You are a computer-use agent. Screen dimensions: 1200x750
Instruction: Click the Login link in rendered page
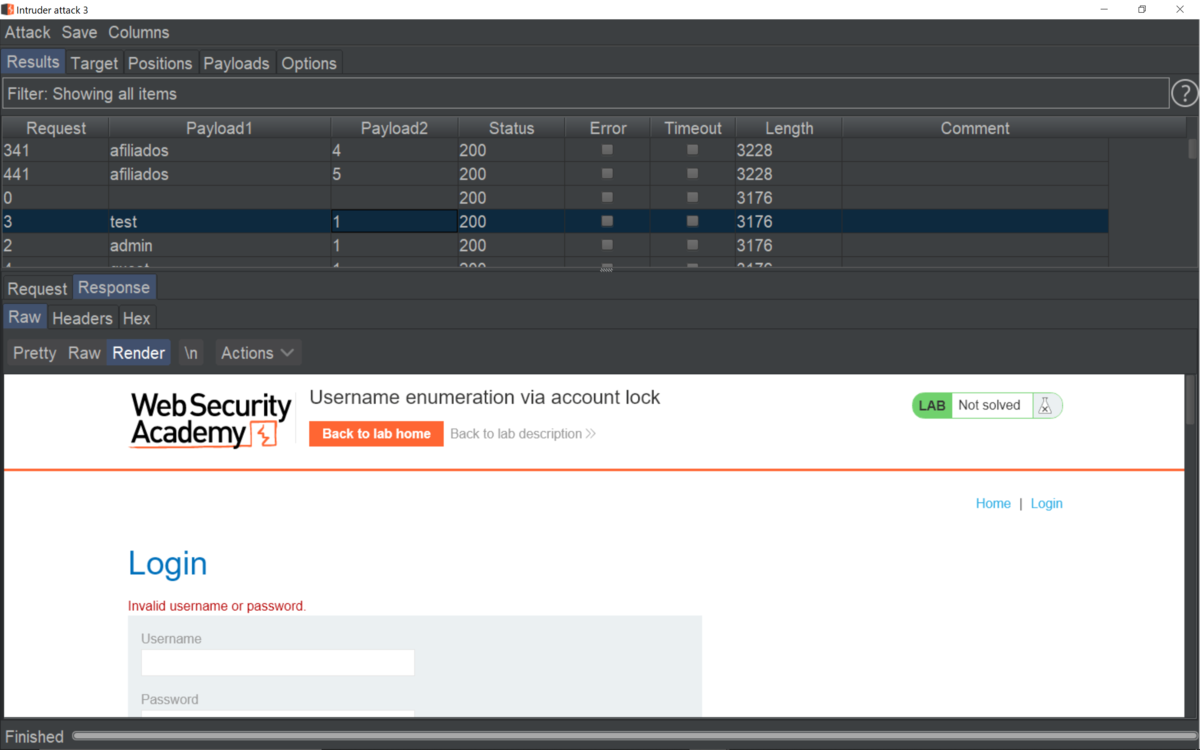(1046, 503)
